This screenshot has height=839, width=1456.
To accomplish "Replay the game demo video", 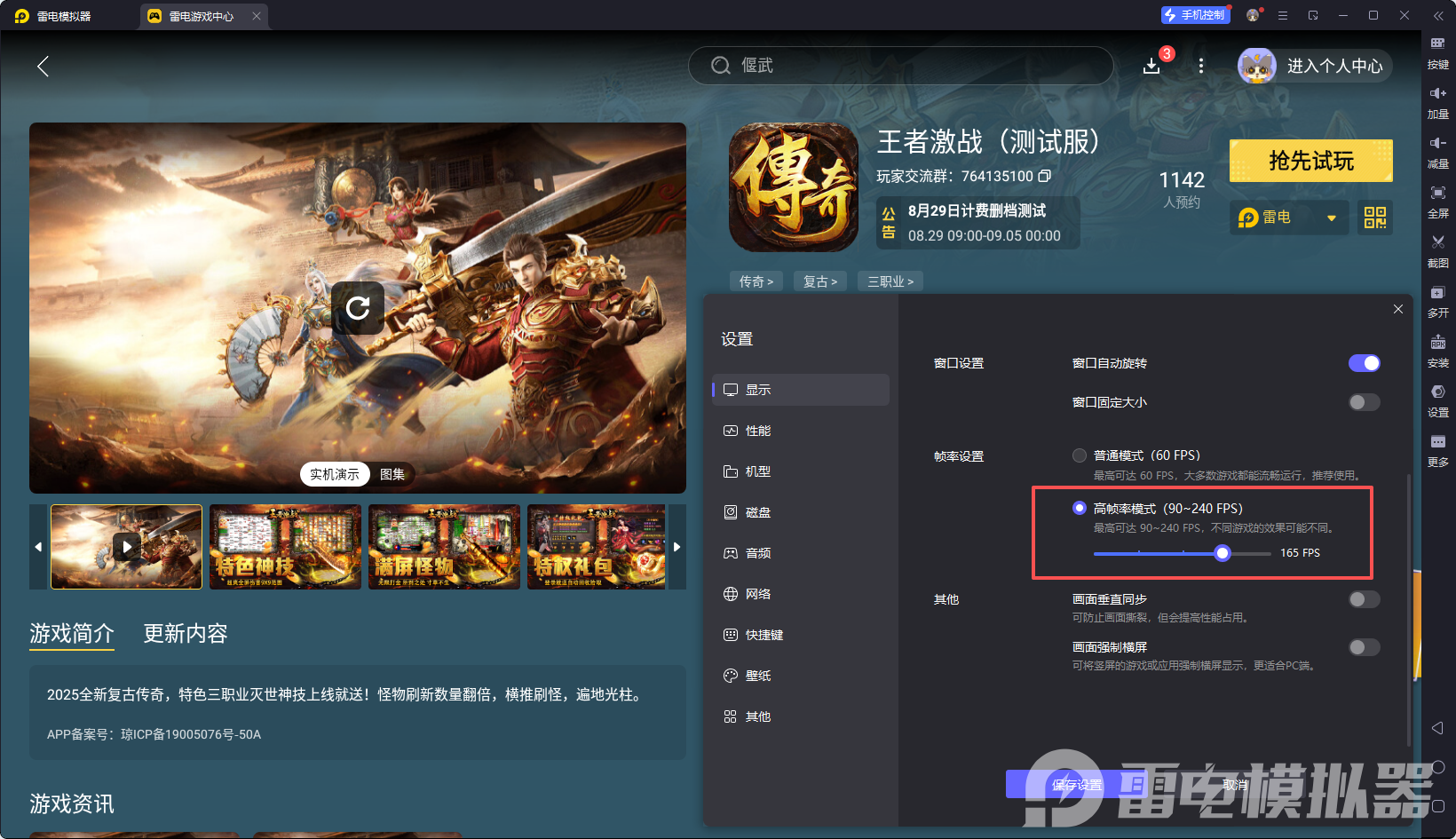I will coord(358,308).
